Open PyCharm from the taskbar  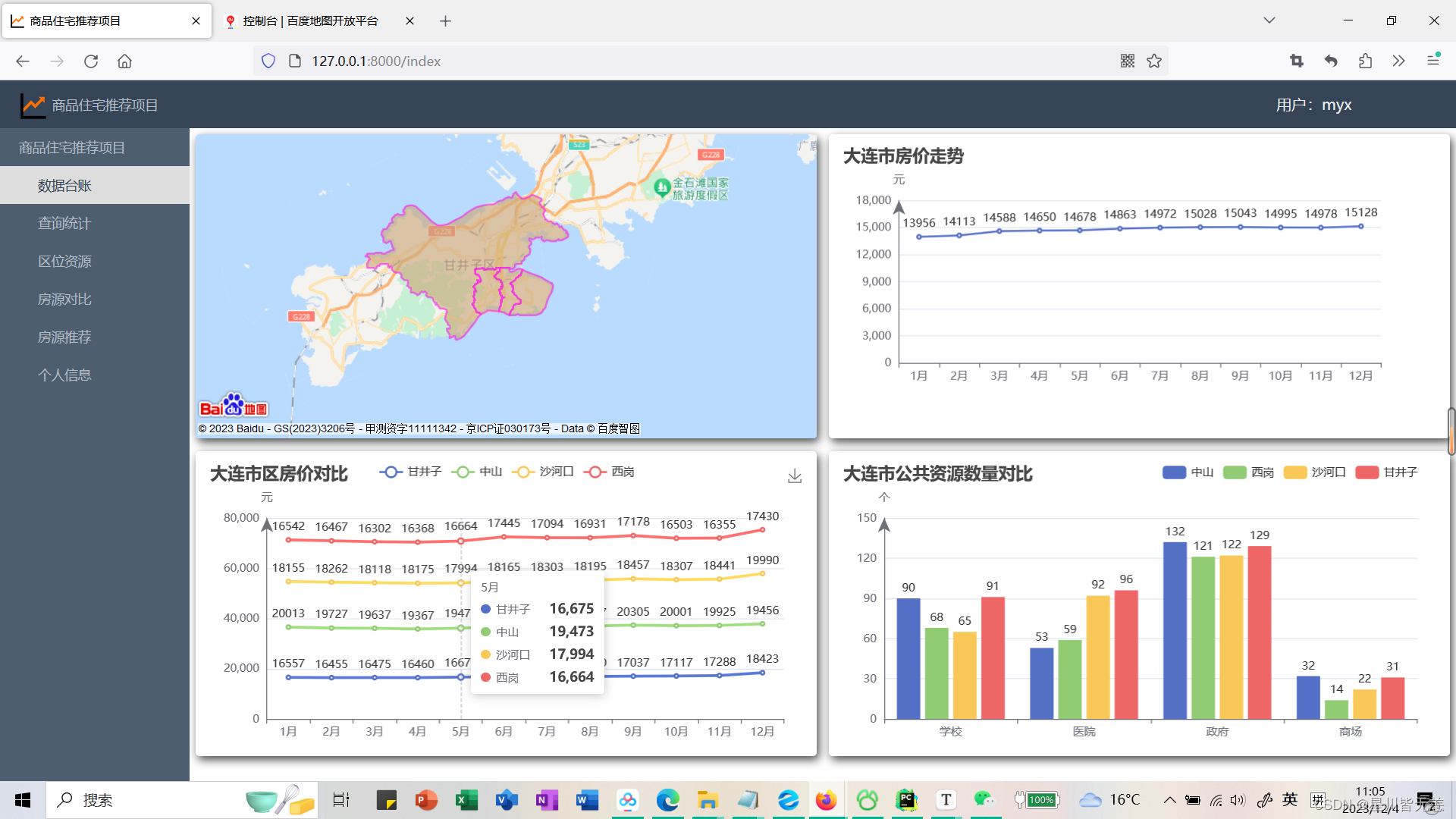906,800
